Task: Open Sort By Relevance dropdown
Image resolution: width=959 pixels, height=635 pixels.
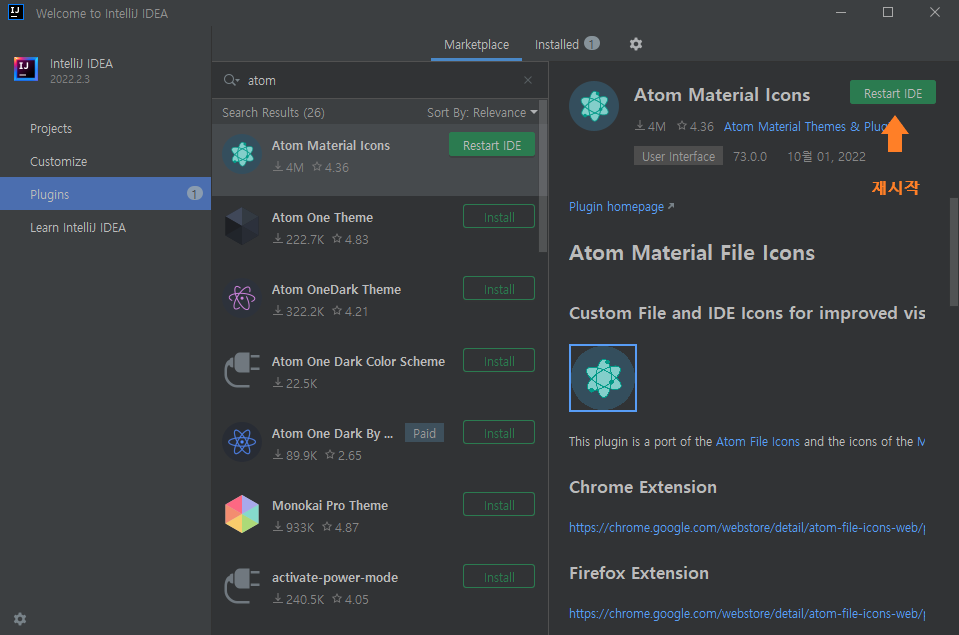Action: click(482, 113)
